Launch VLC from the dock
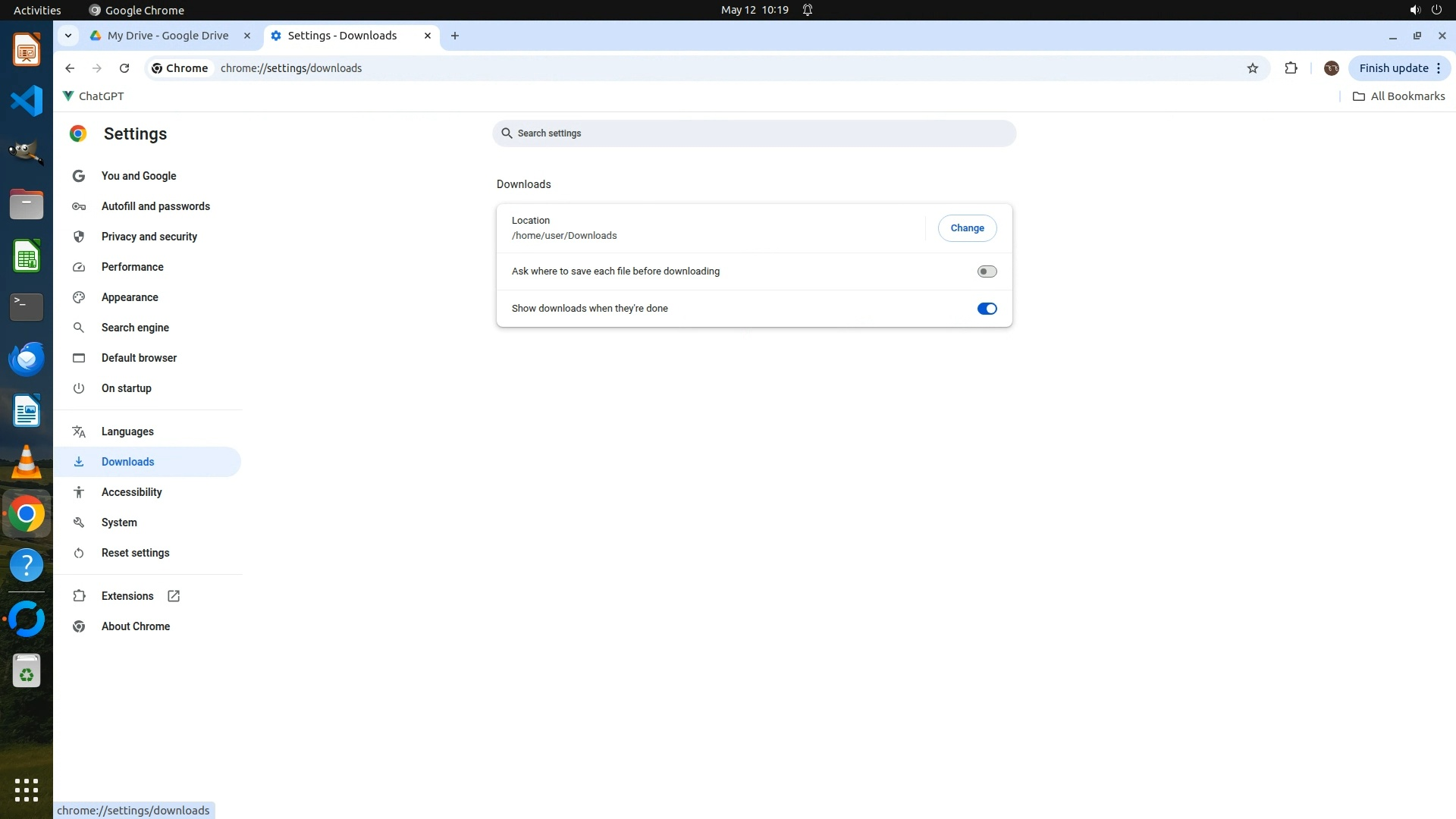The width and height of the screenshot is (1456, 819). click(27, 462)
